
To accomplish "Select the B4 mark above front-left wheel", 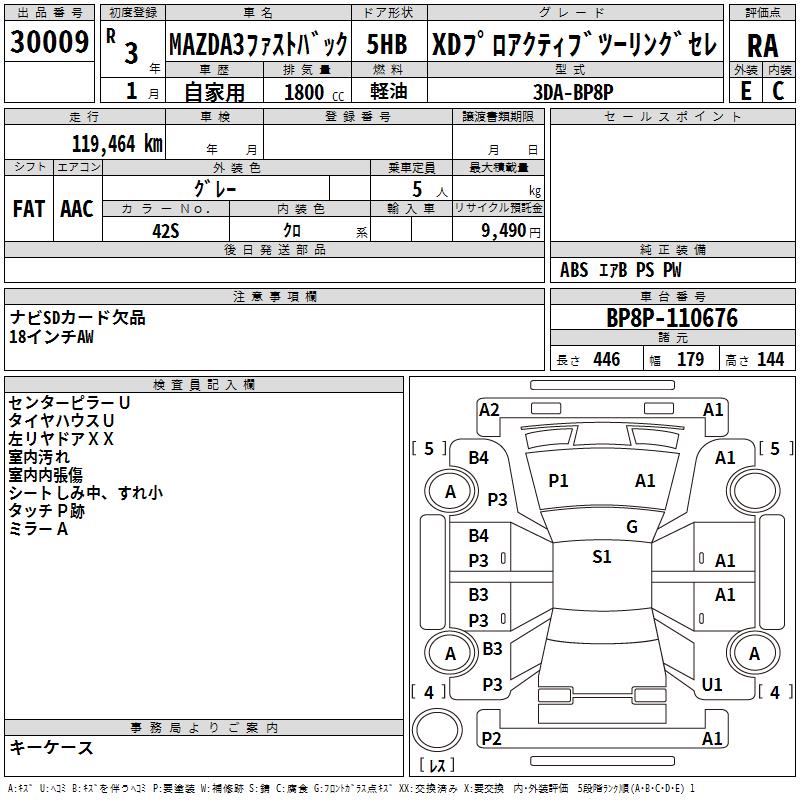I will (478, 458).
